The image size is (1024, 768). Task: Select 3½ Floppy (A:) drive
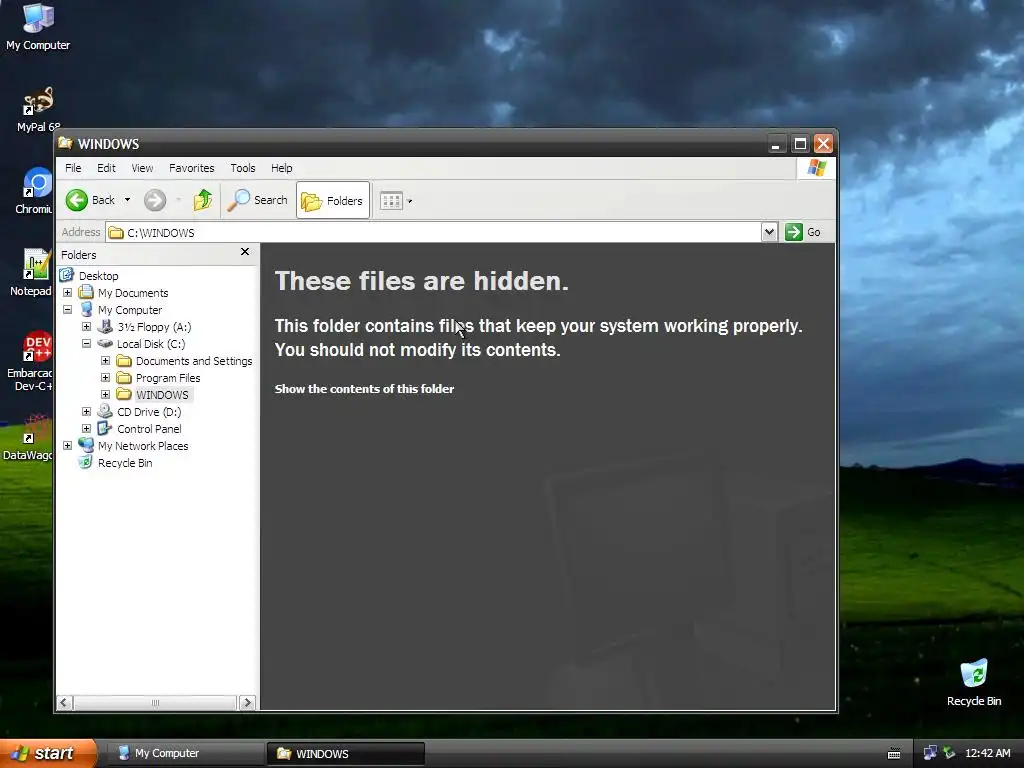point(154,327)
